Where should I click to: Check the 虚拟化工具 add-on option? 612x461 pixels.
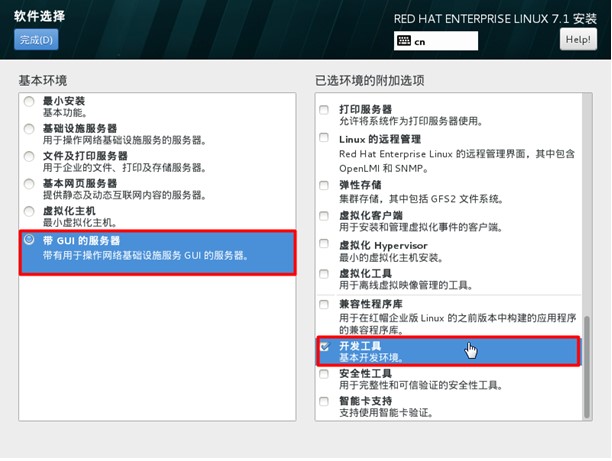coord(324,273)
